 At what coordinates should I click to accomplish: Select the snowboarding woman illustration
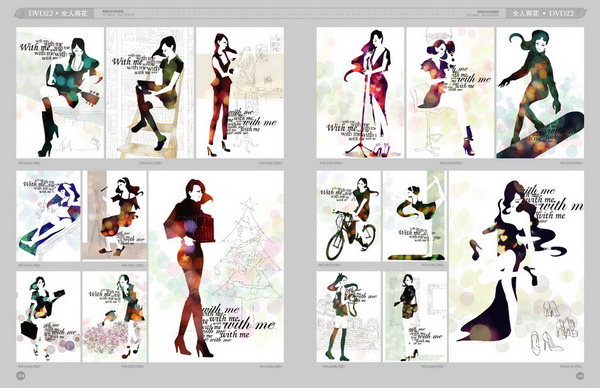pyautogui.click(x=540, y=93)
